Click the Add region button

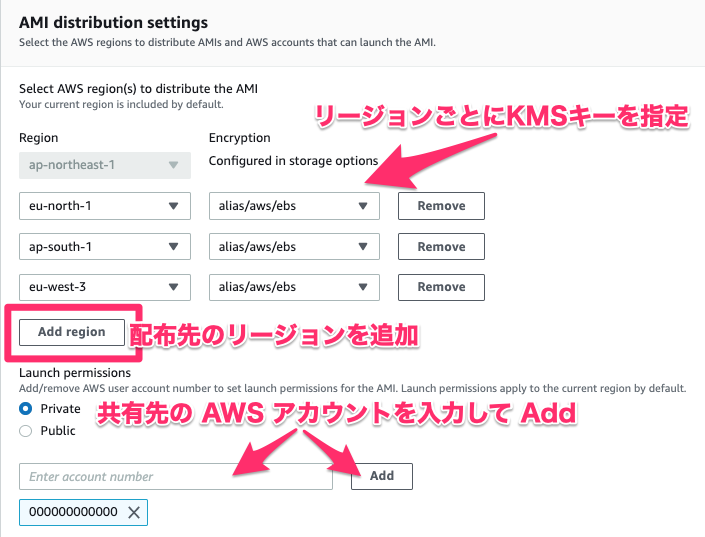(x=71, y=332)
